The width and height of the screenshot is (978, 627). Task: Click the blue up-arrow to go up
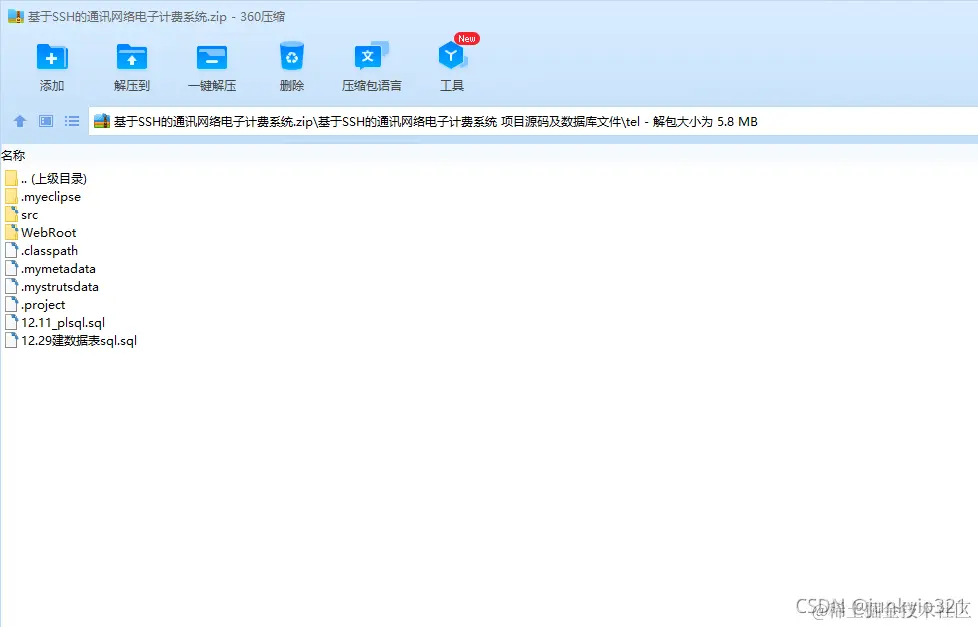[x=20, y=121]
